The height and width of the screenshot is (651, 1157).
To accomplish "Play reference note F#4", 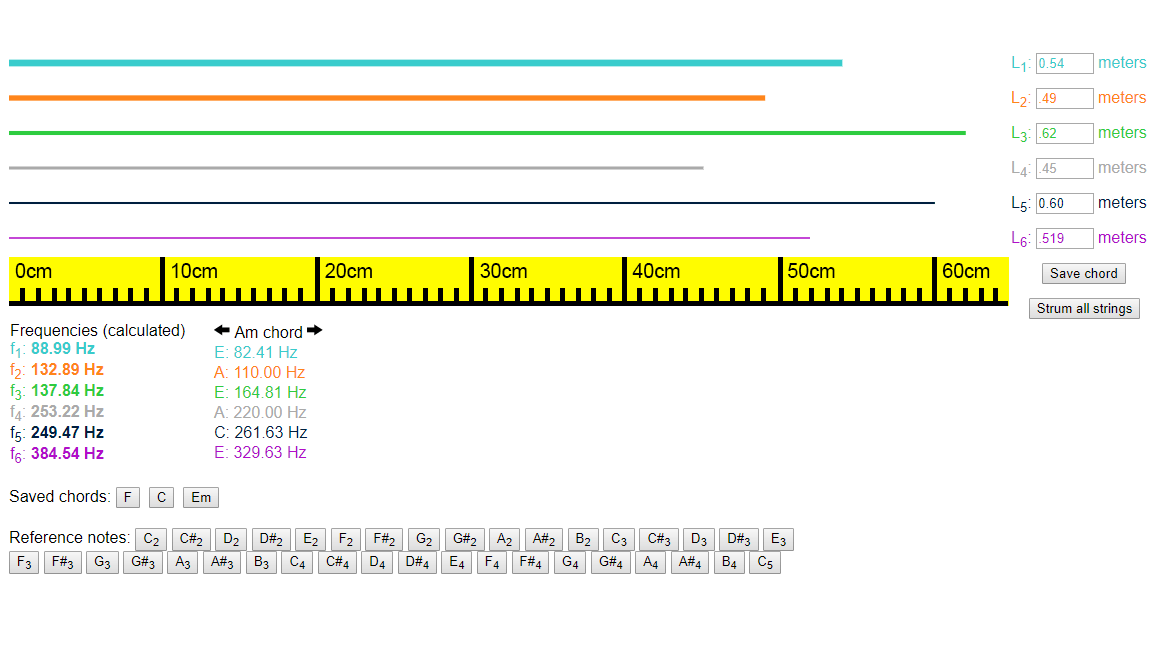I will (530, 562).
